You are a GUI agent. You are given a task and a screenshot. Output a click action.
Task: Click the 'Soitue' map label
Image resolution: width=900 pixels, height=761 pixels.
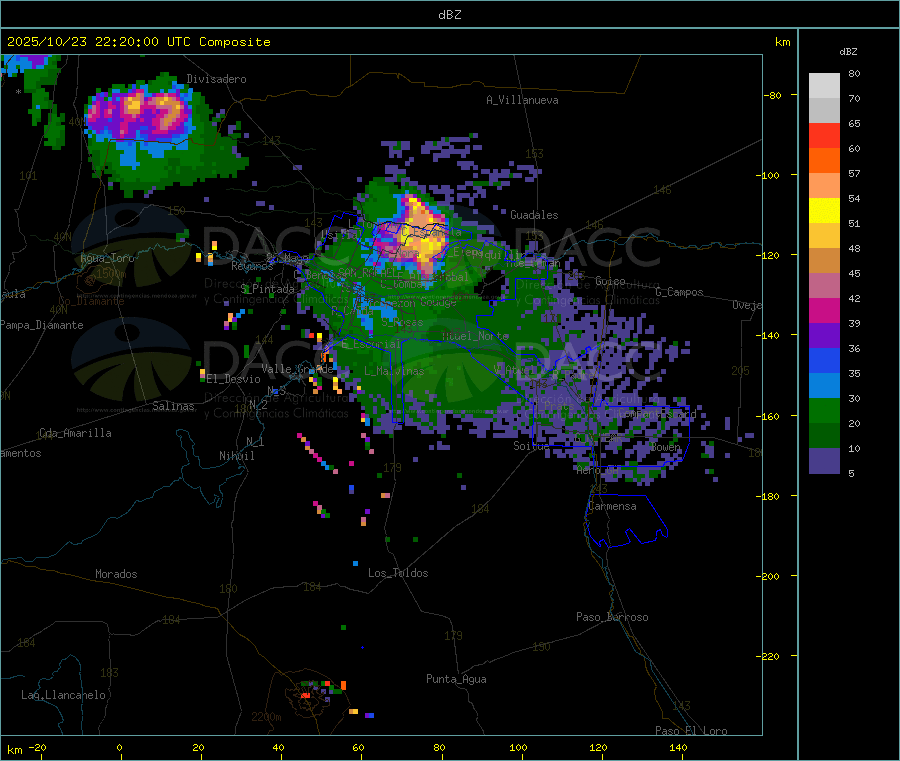click(531, 445)
